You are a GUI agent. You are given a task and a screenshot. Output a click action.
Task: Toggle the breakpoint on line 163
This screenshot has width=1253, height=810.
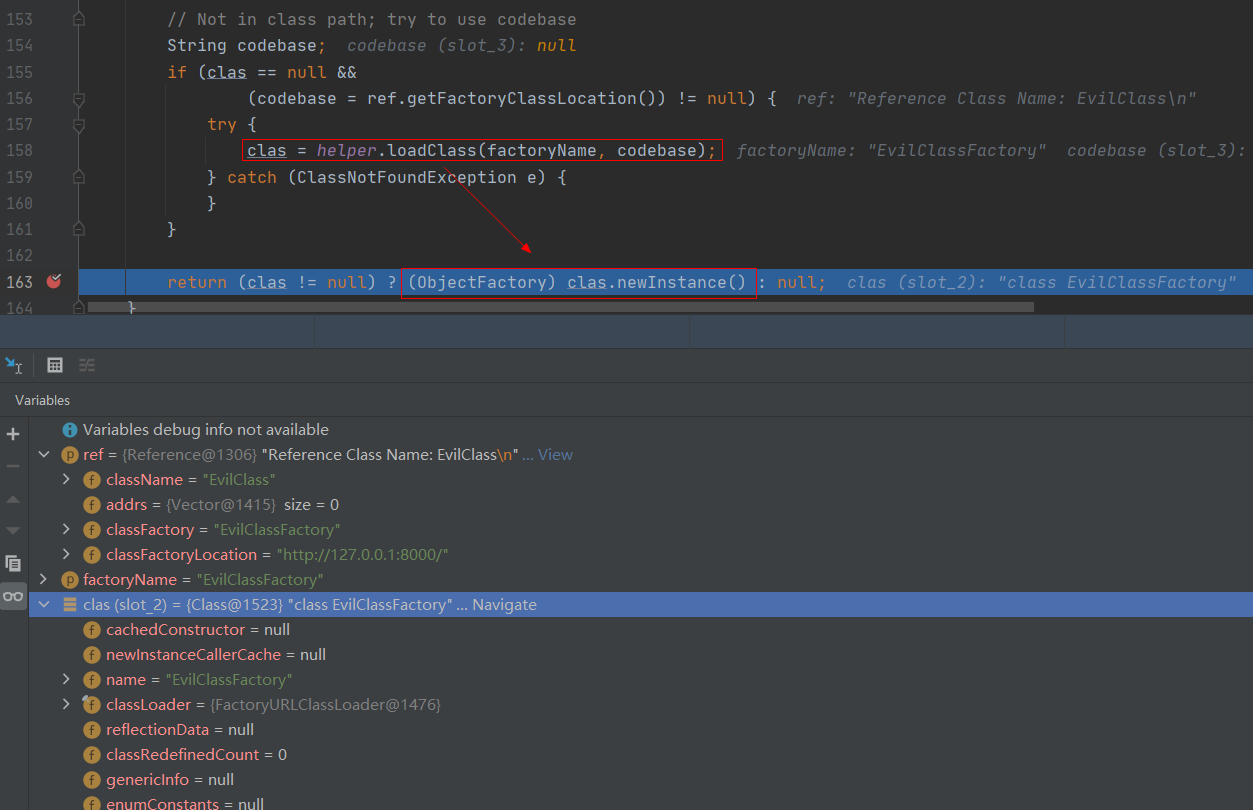click(54, 282)
